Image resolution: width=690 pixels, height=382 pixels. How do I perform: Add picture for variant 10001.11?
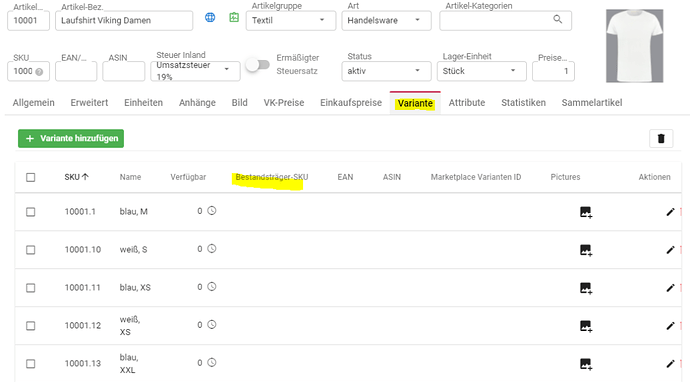[x=586, y=288]
